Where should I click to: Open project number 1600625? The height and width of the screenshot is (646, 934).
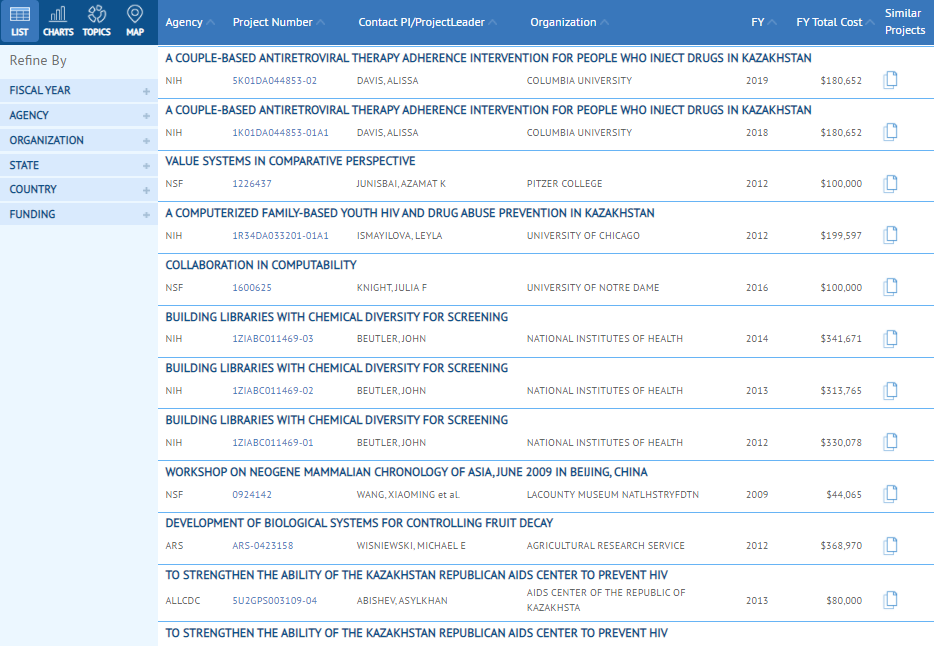click(x=251, y=288)
